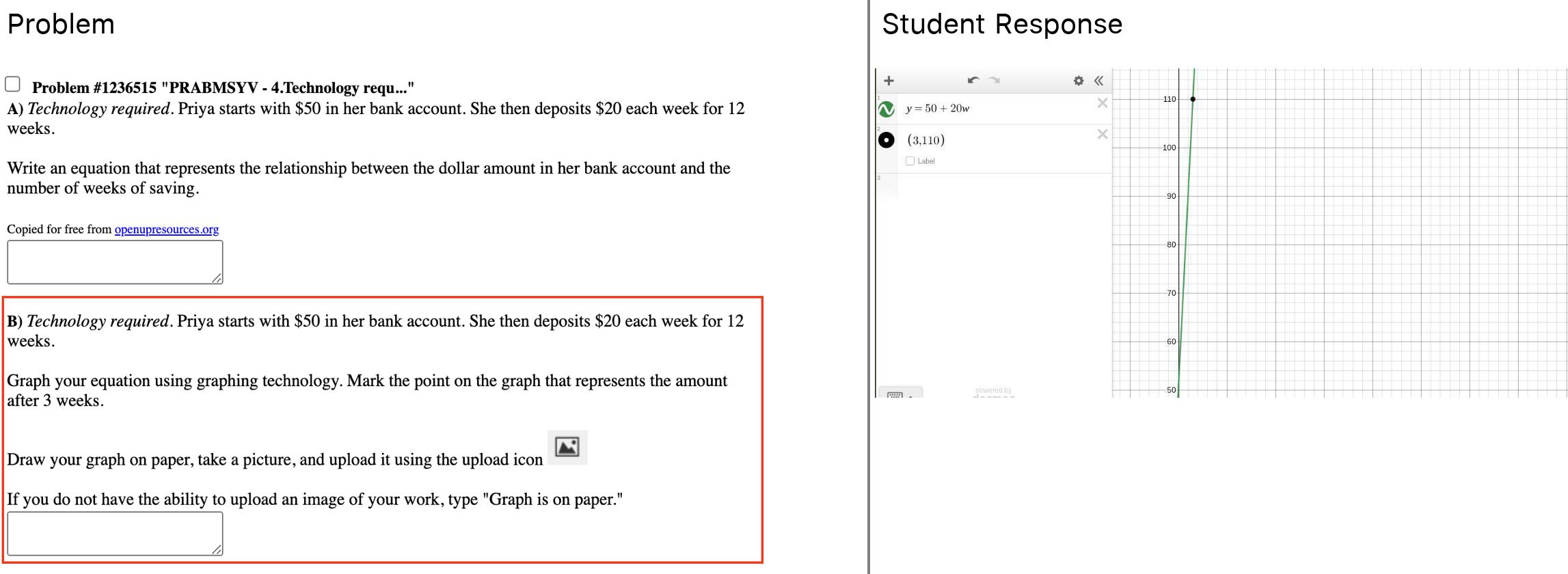Open the Desmos keyboard toggle
This screenshot has width=1568, height=574.
[899, 394]
